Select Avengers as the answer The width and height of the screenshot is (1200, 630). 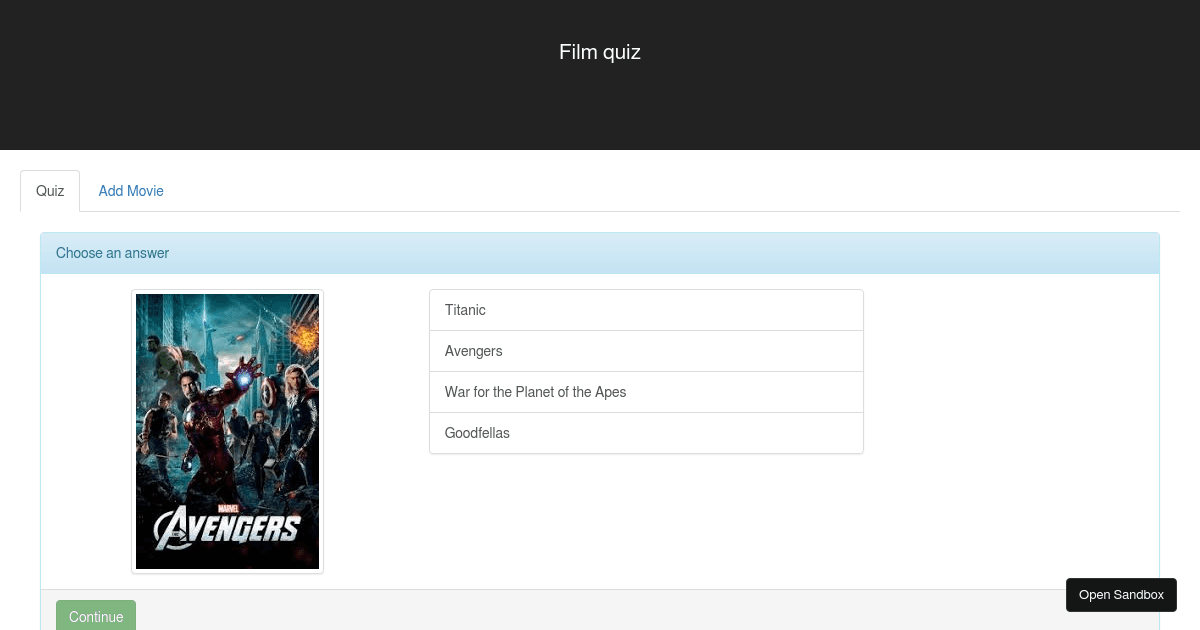646,351
